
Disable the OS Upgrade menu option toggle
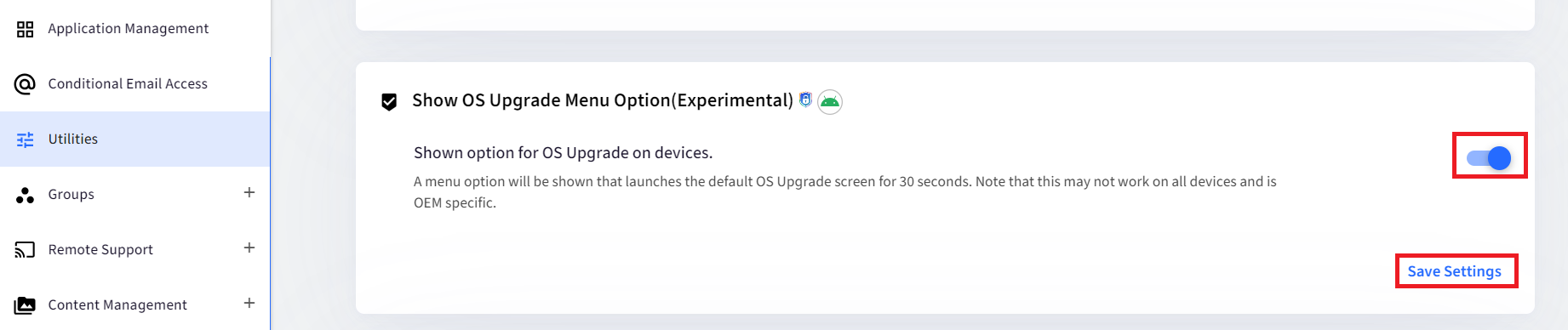point(1489,158)
